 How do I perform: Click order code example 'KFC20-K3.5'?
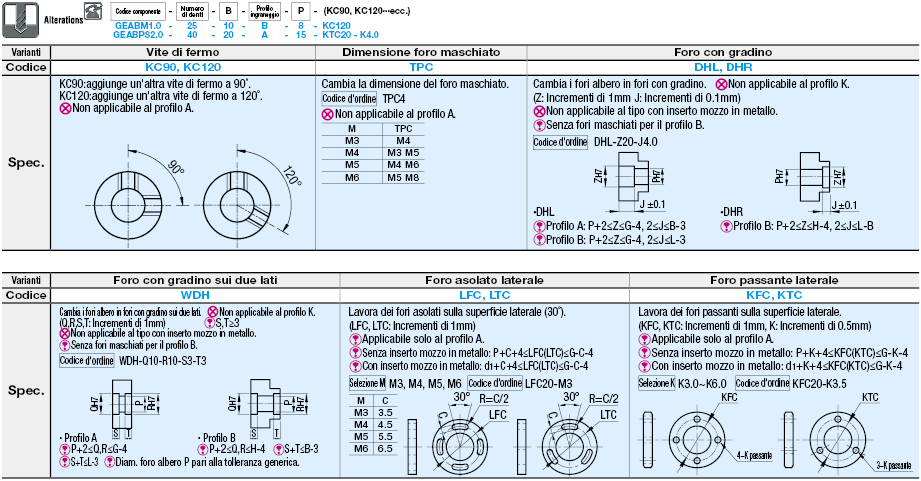(819, 384)
